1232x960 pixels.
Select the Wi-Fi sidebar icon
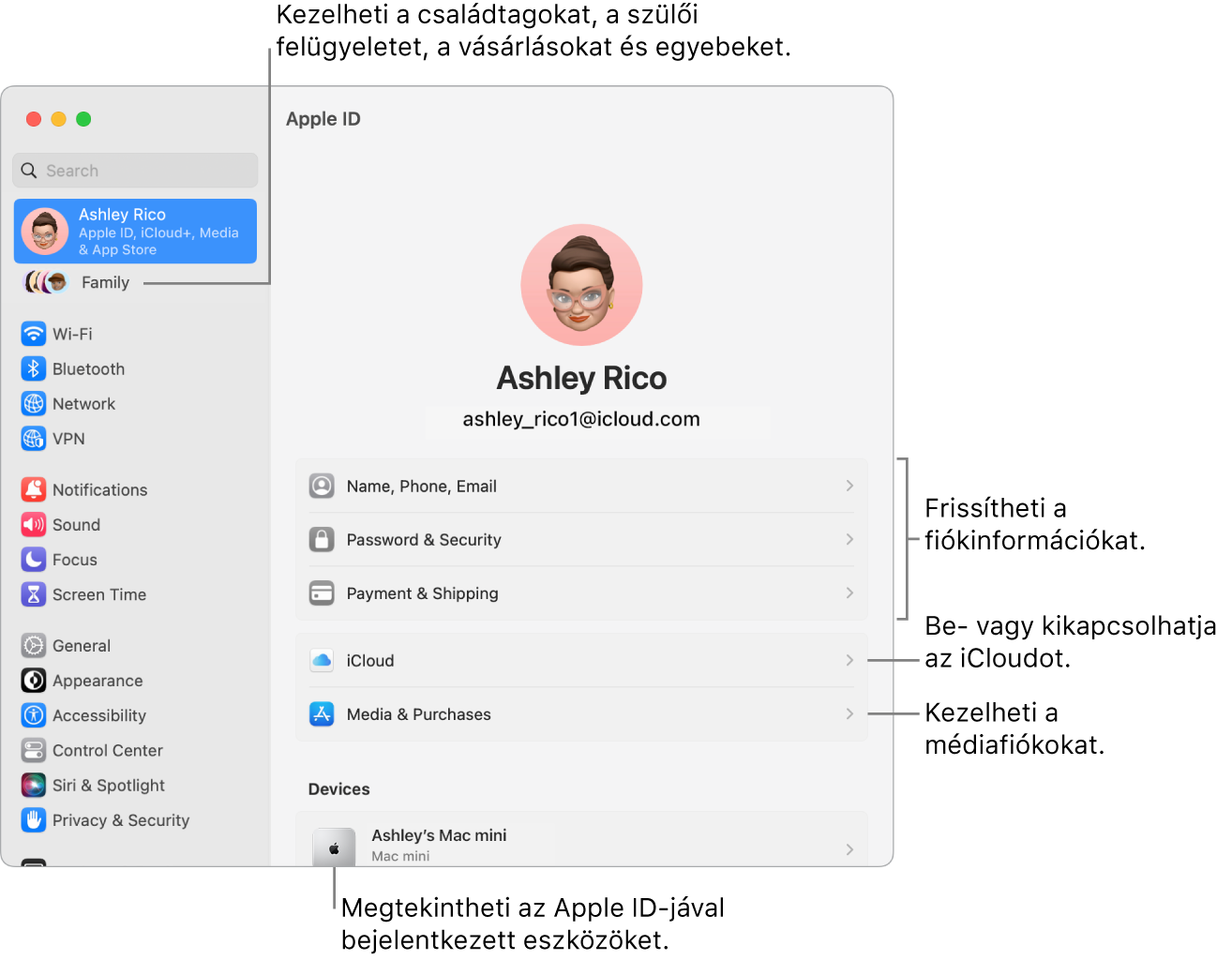(34, 334)
